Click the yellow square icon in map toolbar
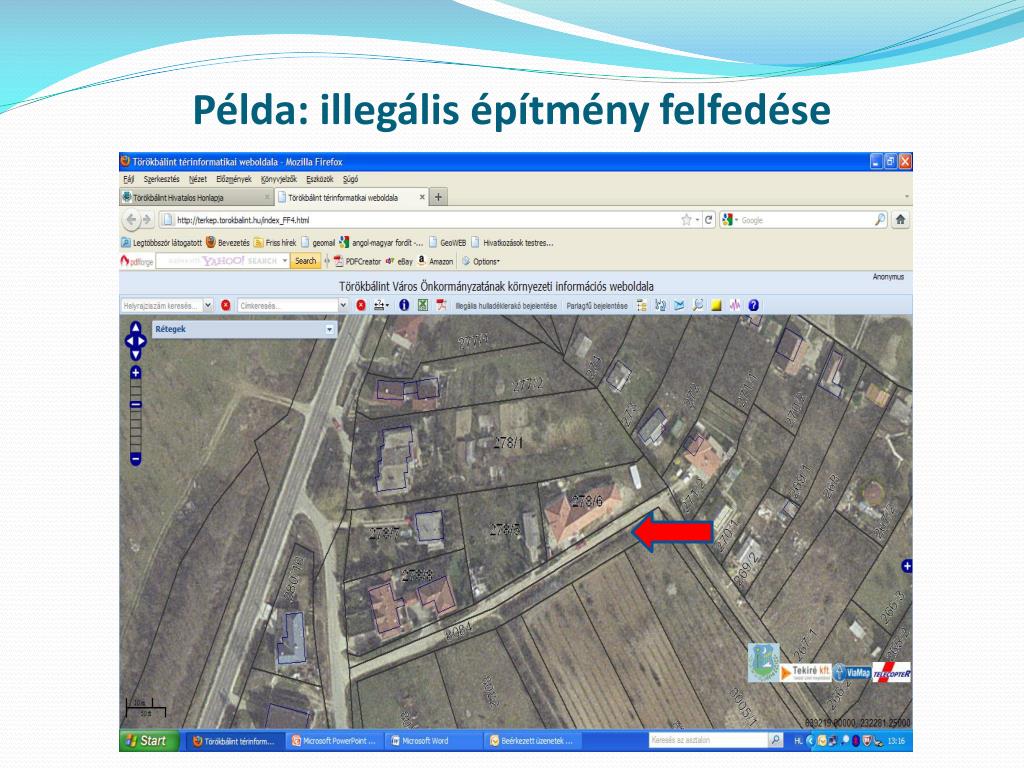 (x=716, y=305)
